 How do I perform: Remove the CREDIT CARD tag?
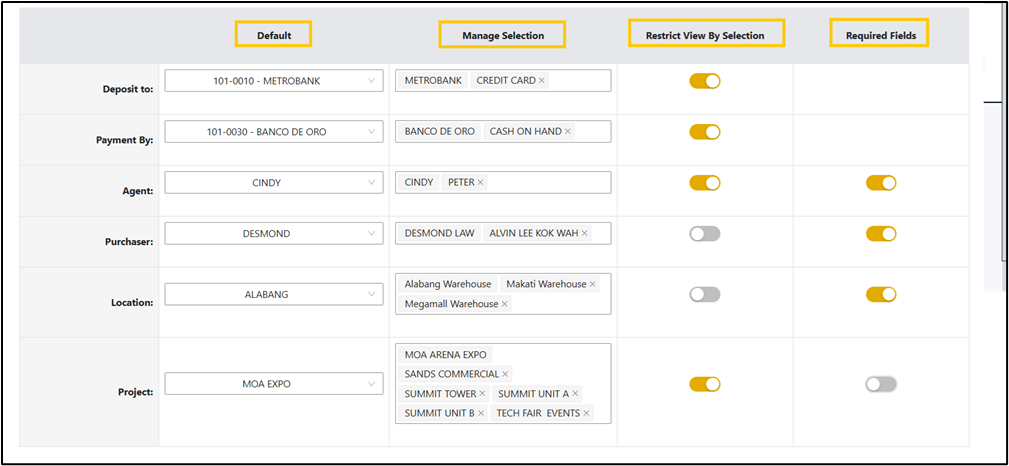(x=542, y=80)
